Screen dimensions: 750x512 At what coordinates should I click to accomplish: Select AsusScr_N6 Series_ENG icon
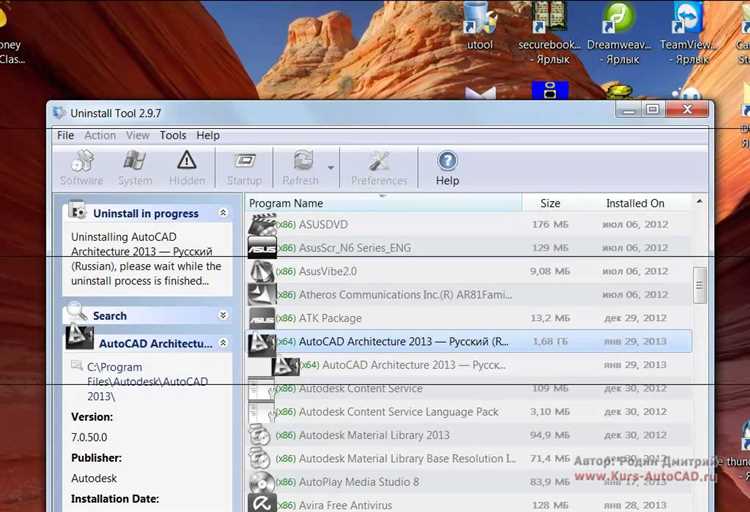(x=262, y=248)
